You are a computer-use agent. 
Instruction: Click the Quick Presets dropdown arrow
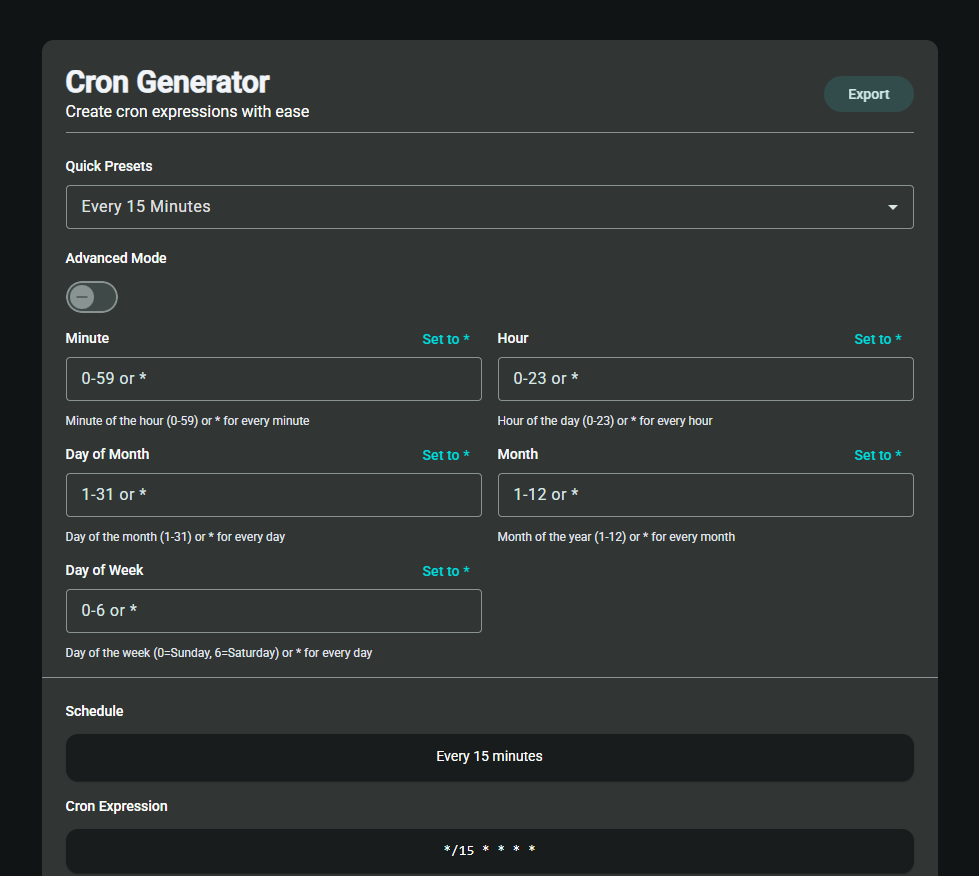[893, 207]
